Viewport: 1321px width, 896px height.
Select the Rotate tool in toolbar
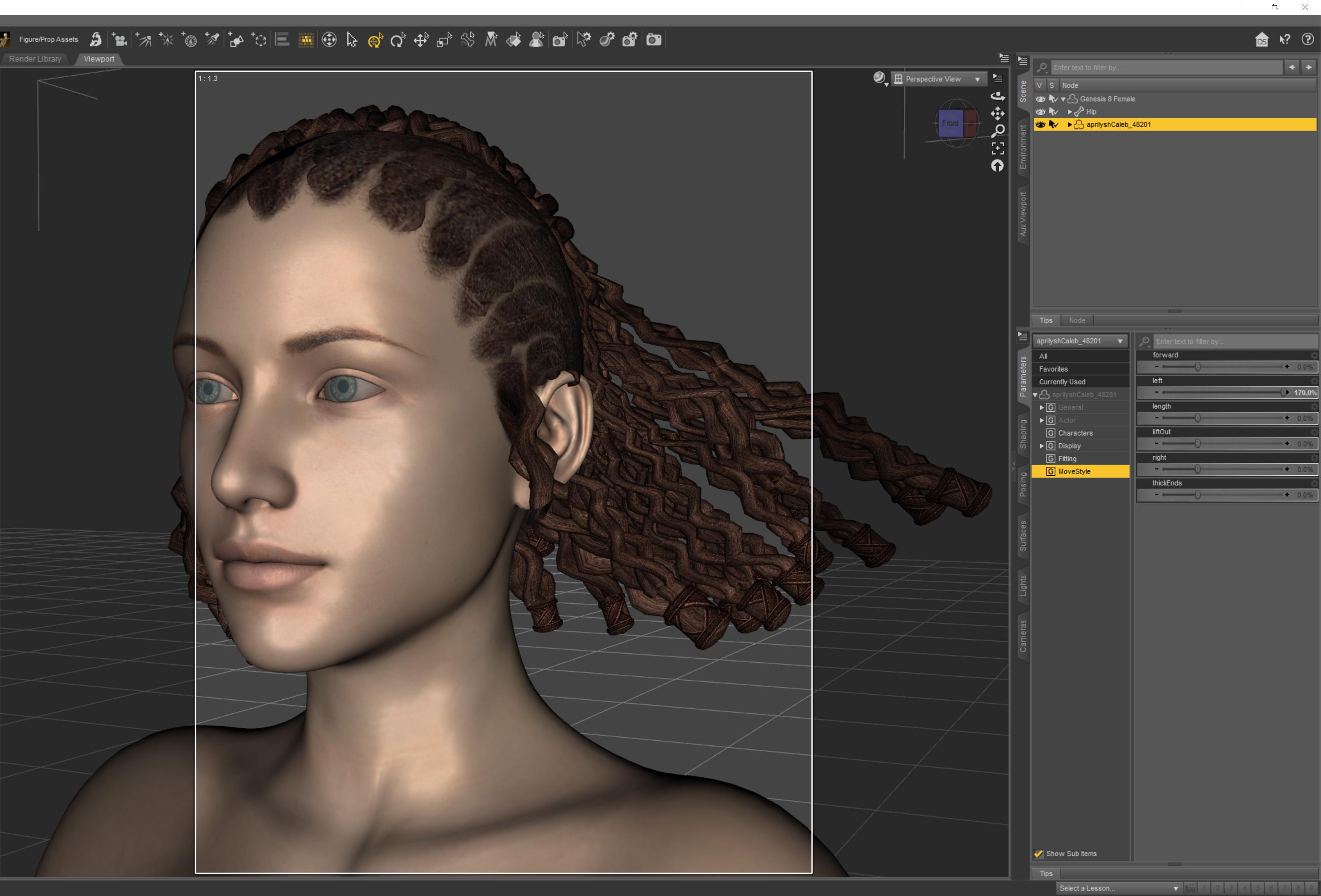pyautogui.click(x=398, y=40)
